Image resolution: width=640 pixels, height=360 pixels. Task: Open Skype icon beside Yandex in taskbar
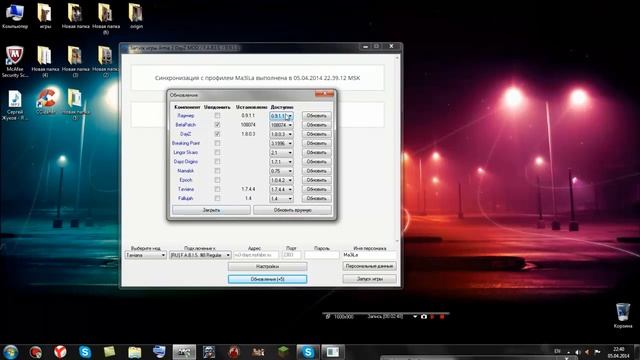tap(85, 352)
